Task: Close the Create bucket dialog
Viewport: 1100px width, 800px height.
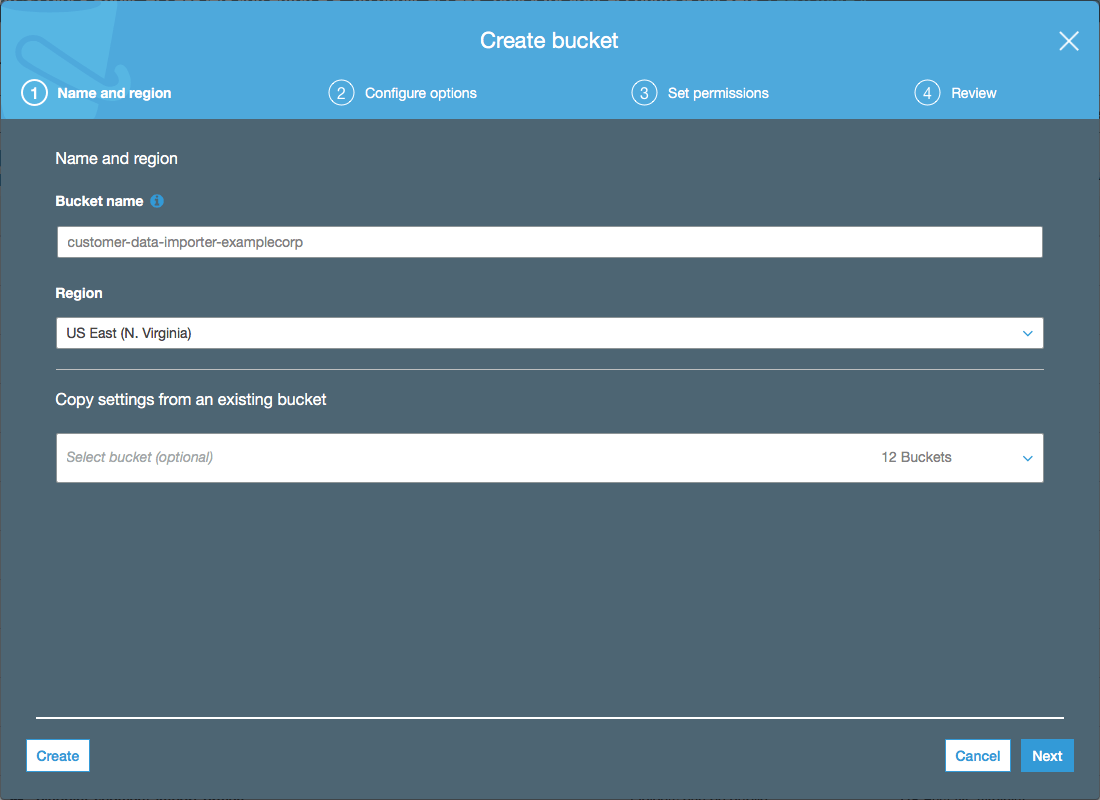Action: point(1068,41)
